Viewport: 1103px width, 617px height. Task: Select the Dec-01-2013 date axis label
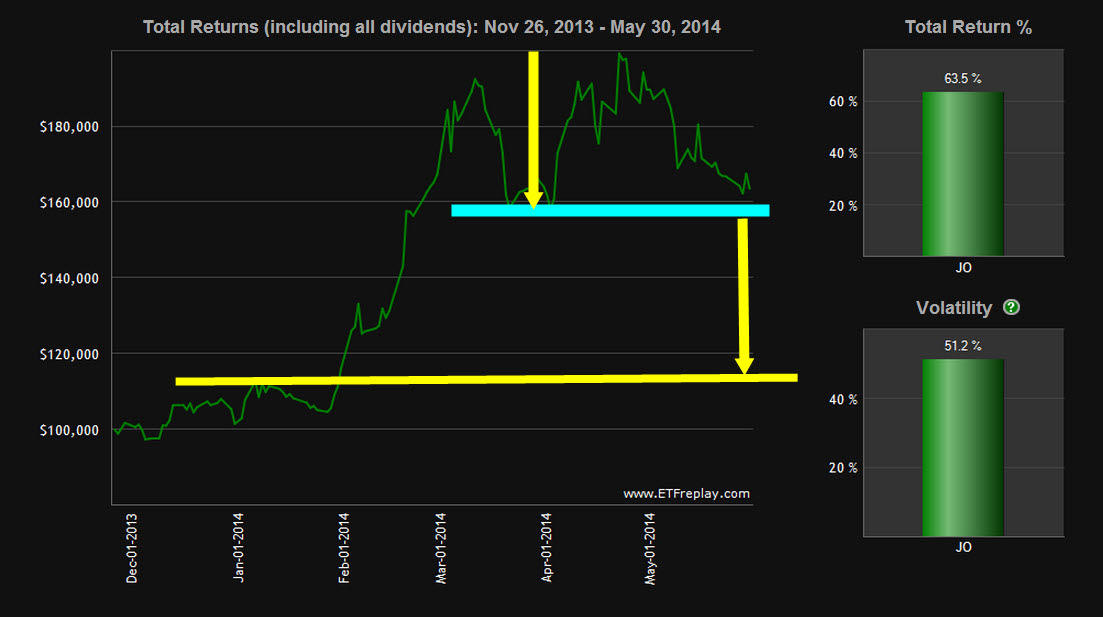click(133, 548)
